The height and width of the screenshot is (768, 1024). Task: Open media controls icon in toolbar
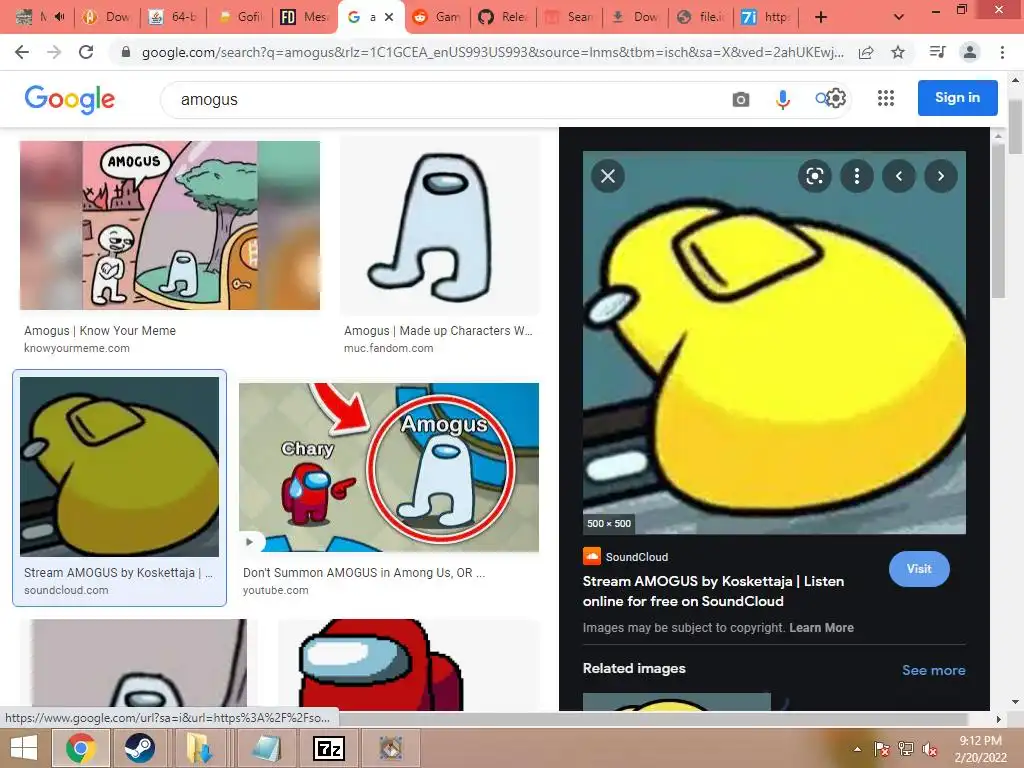(937, 52)
